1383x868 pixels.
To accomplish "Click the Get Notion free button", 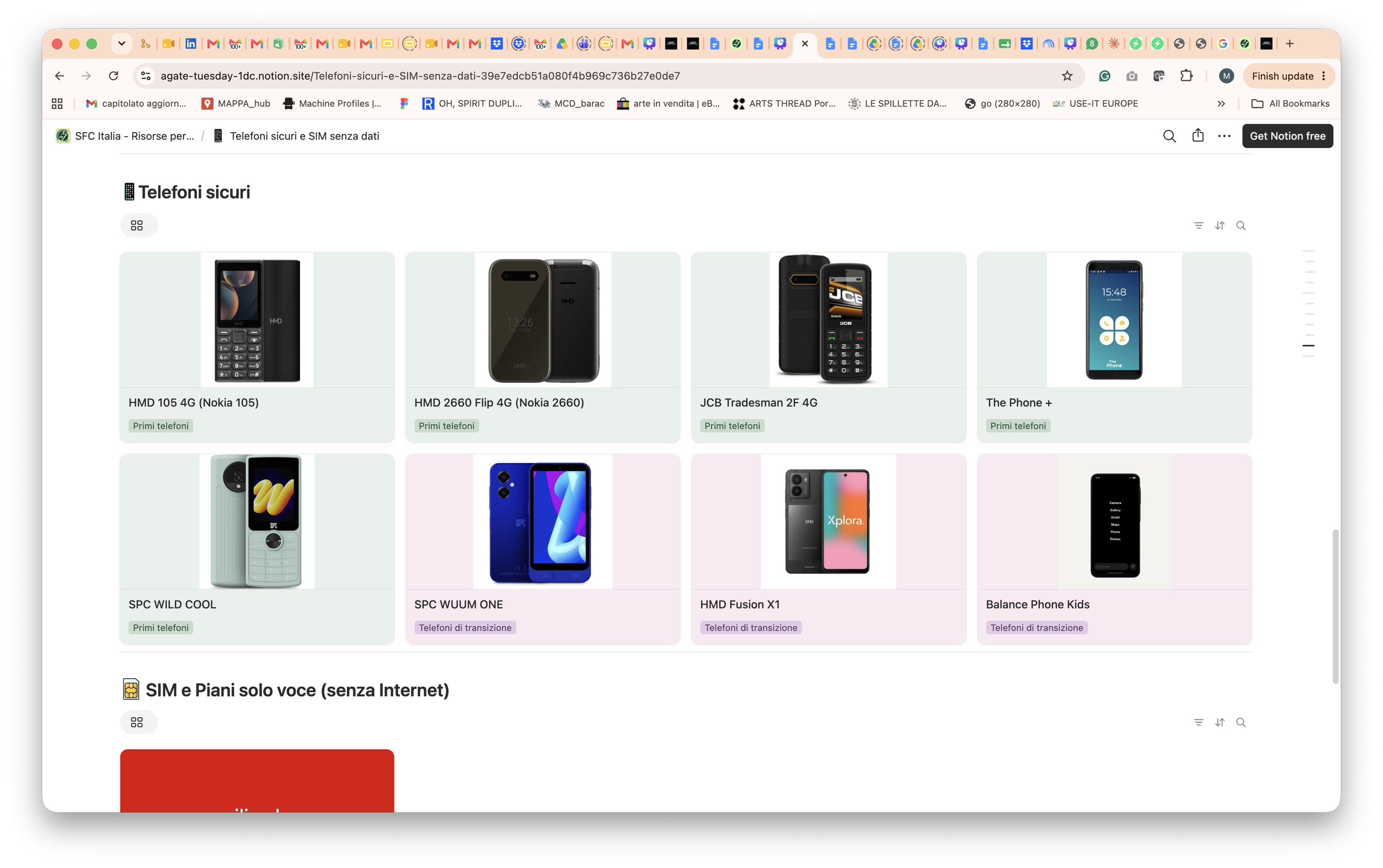I will (x=1287, y=136).
